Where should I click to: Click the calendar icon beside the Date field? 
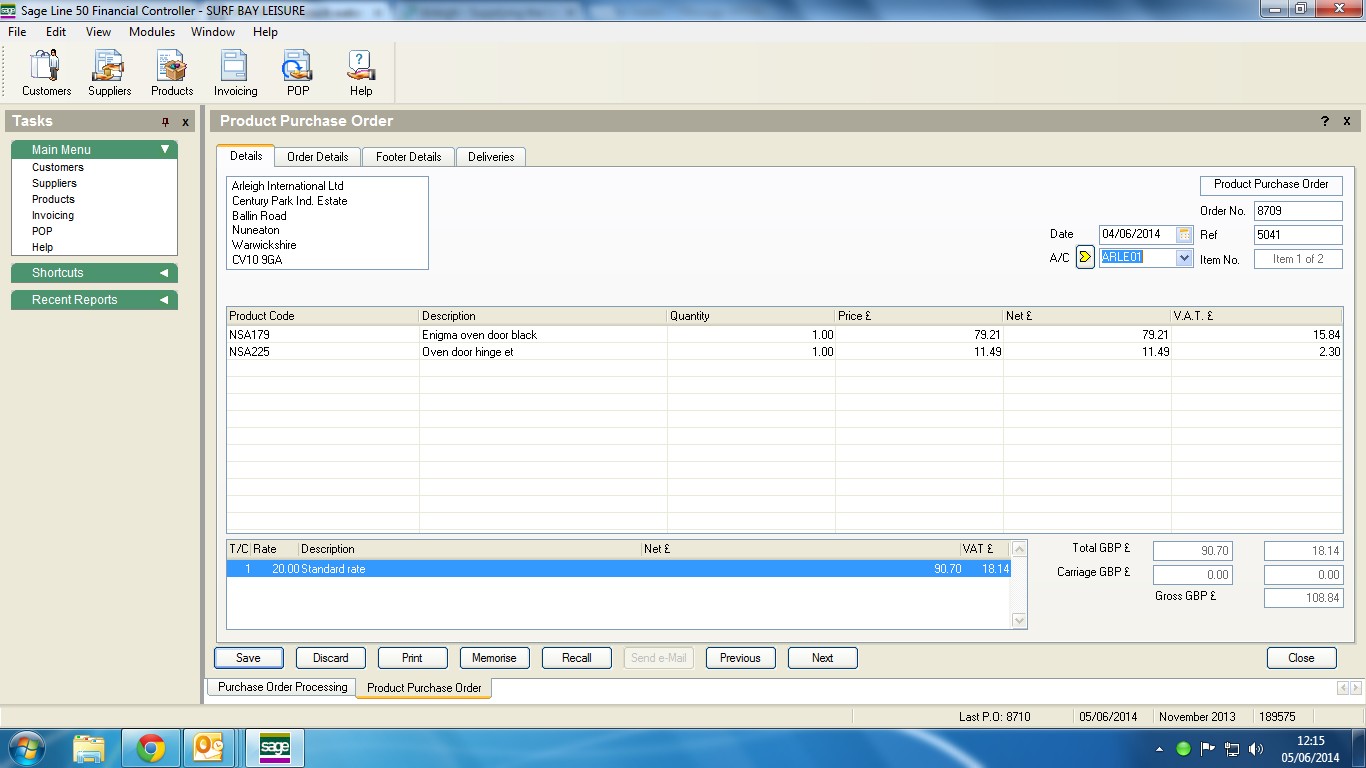[x=1184, y=234]
